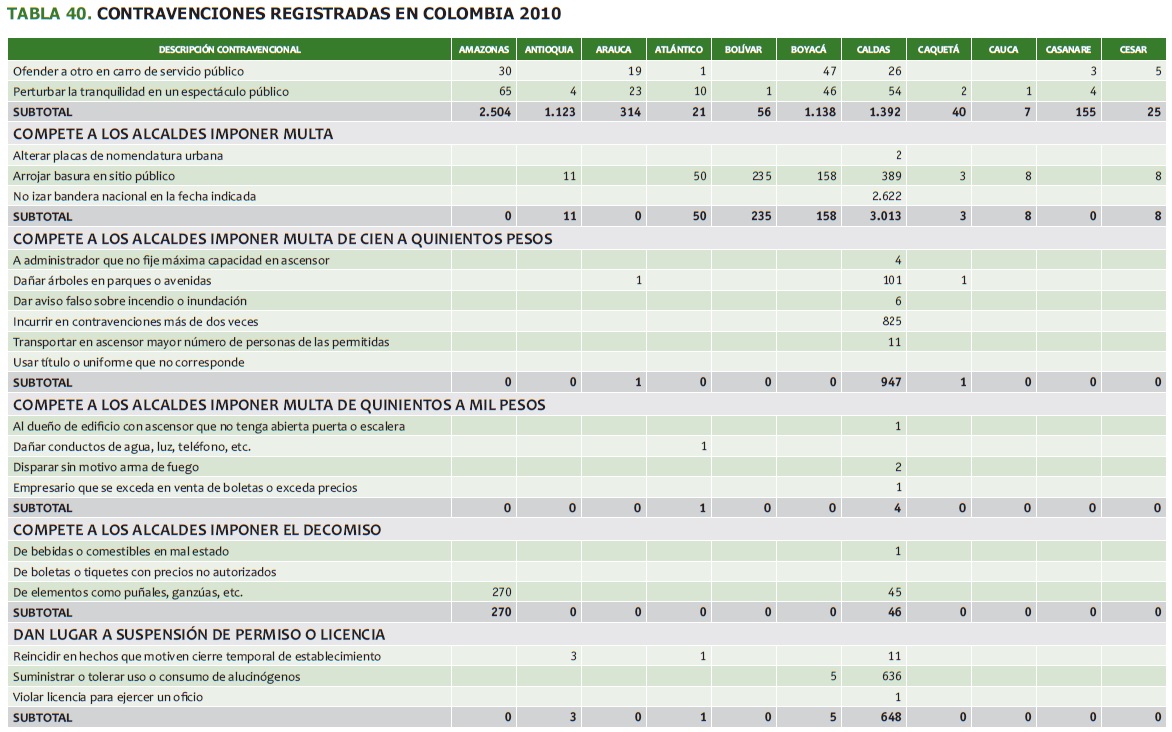Screen dimensions: 1172x732
Task: Select the CALDAS column header
Action: (873, 50)
